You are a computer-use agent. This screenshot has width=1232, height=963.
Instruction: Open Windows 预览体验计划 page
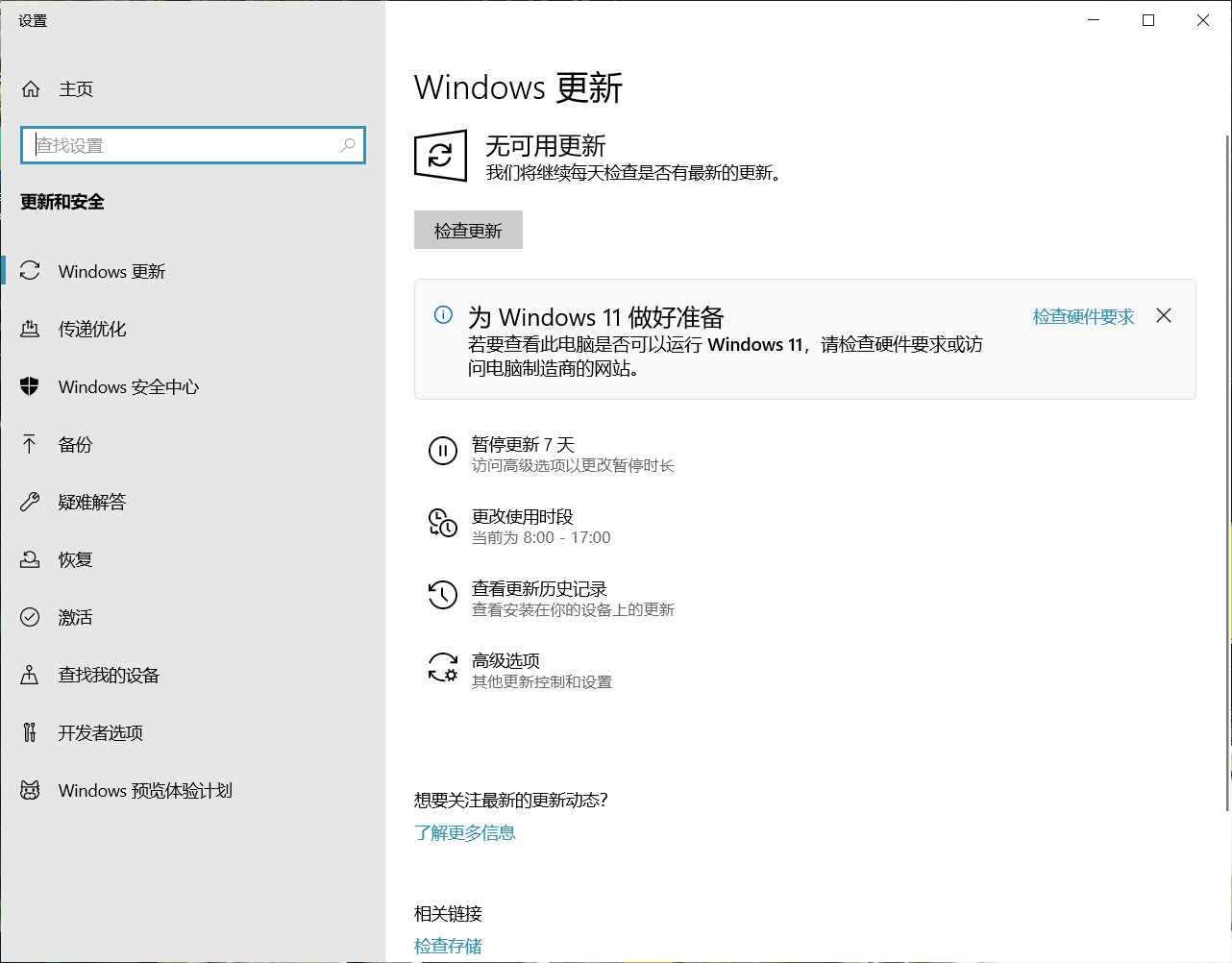point(192,790)
